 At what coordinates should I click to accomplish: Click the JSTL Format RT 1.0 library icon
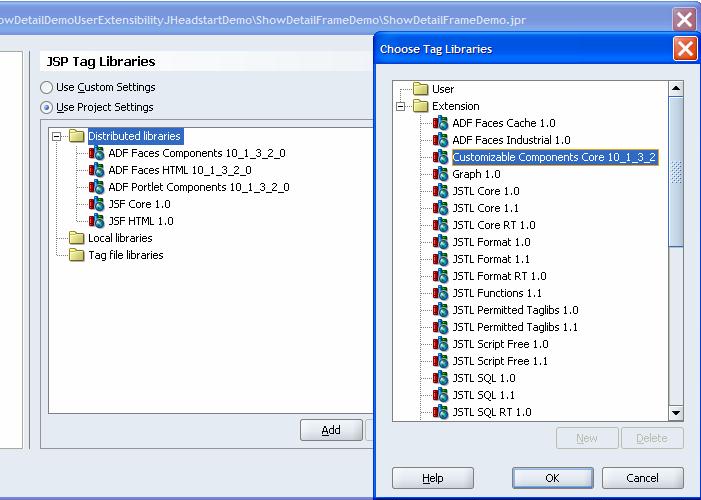440,276
